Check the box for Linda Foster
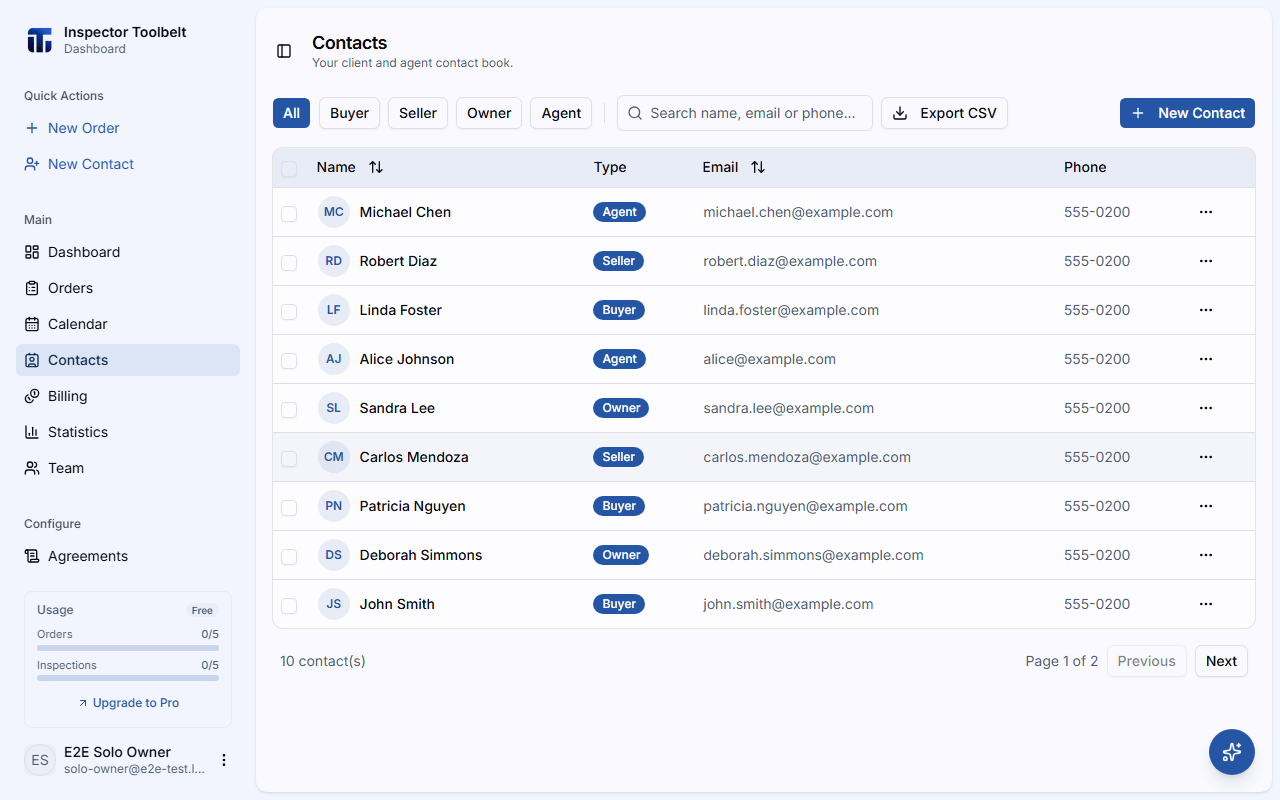Screen dimensions: 1280x800 (x=289, y=312)
